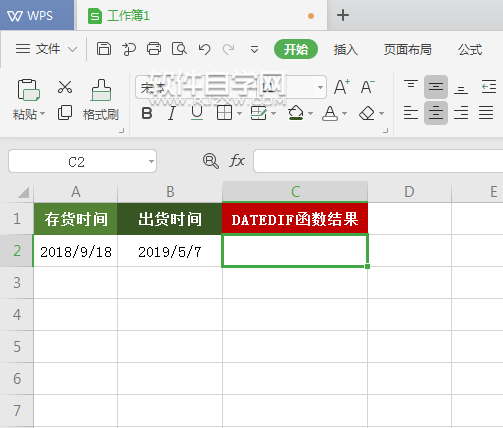Switch to the 插入 ribbon tab

pos(345,50)
